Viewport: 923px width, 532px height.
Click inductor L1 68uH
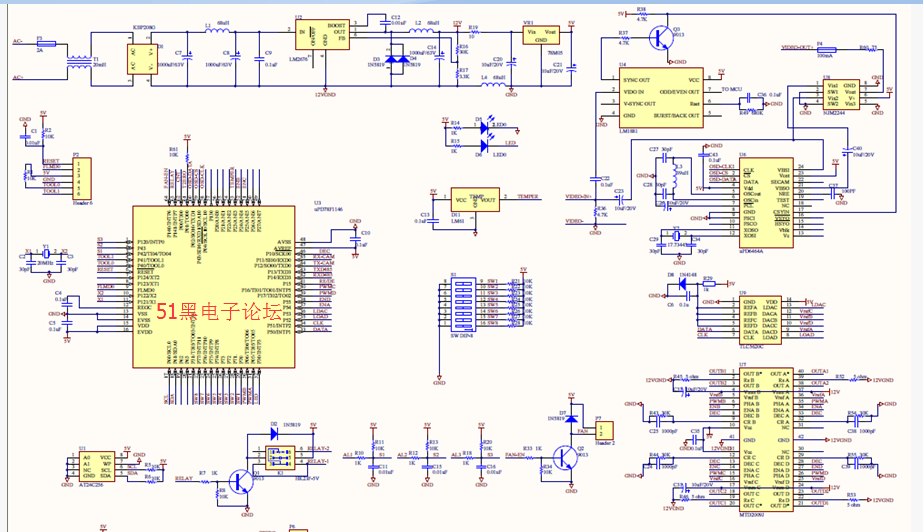(x=218, y=31)
